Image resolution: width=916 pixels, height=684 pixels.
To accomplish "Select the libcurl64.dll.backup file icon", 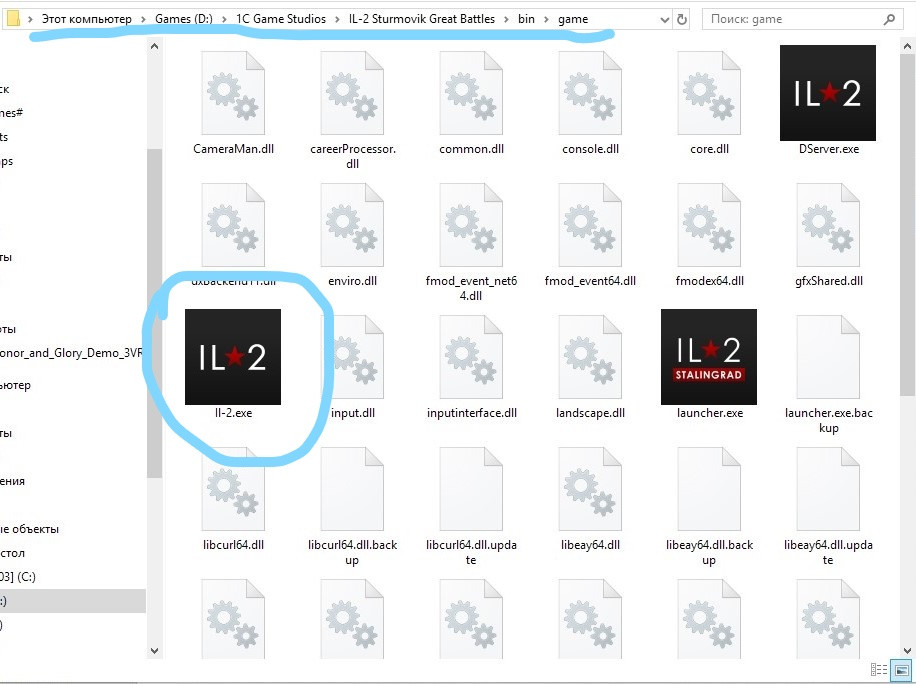I will coord(352,489).
